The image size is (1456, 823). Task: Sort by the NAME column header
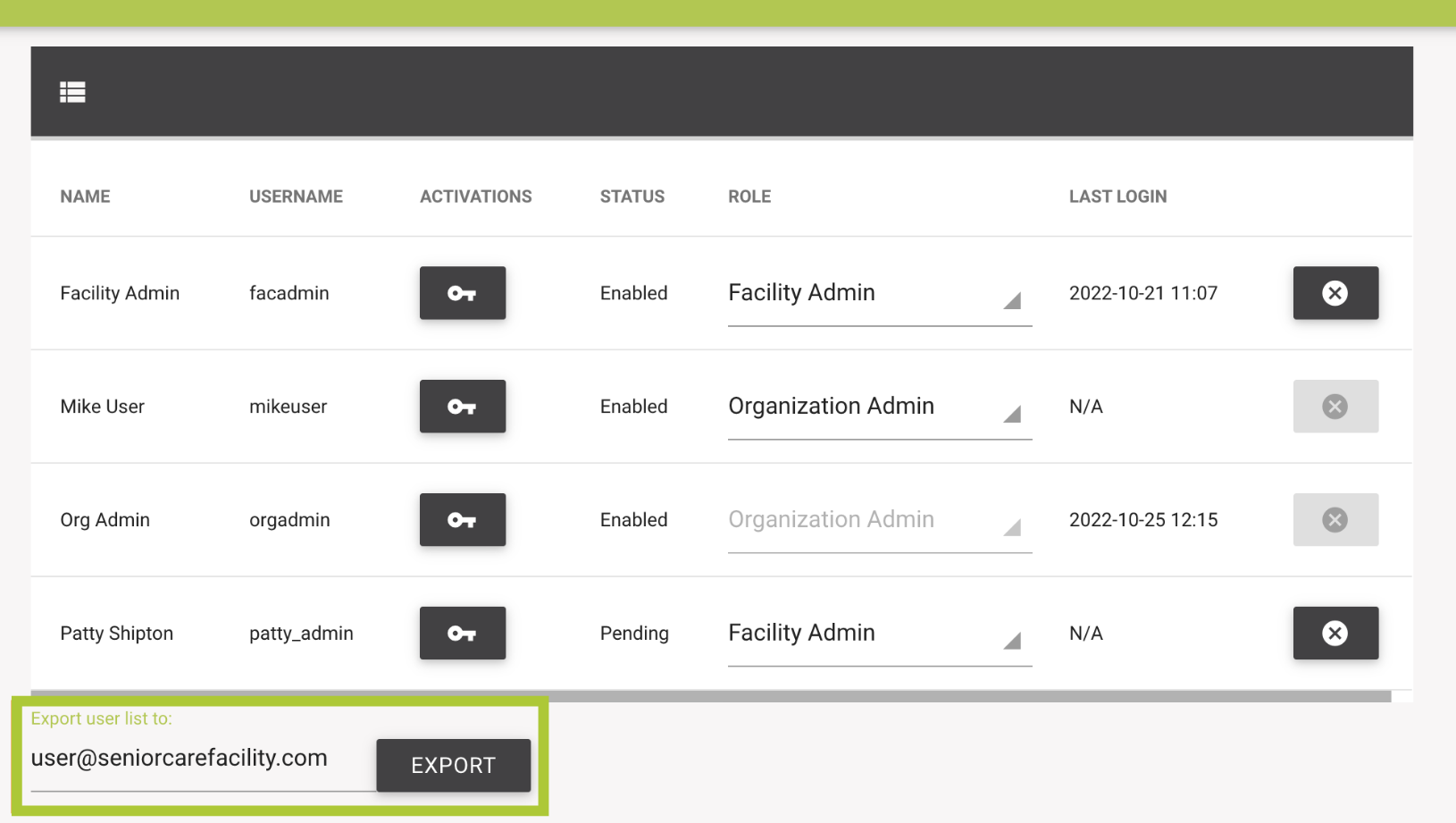click(85, 197)
